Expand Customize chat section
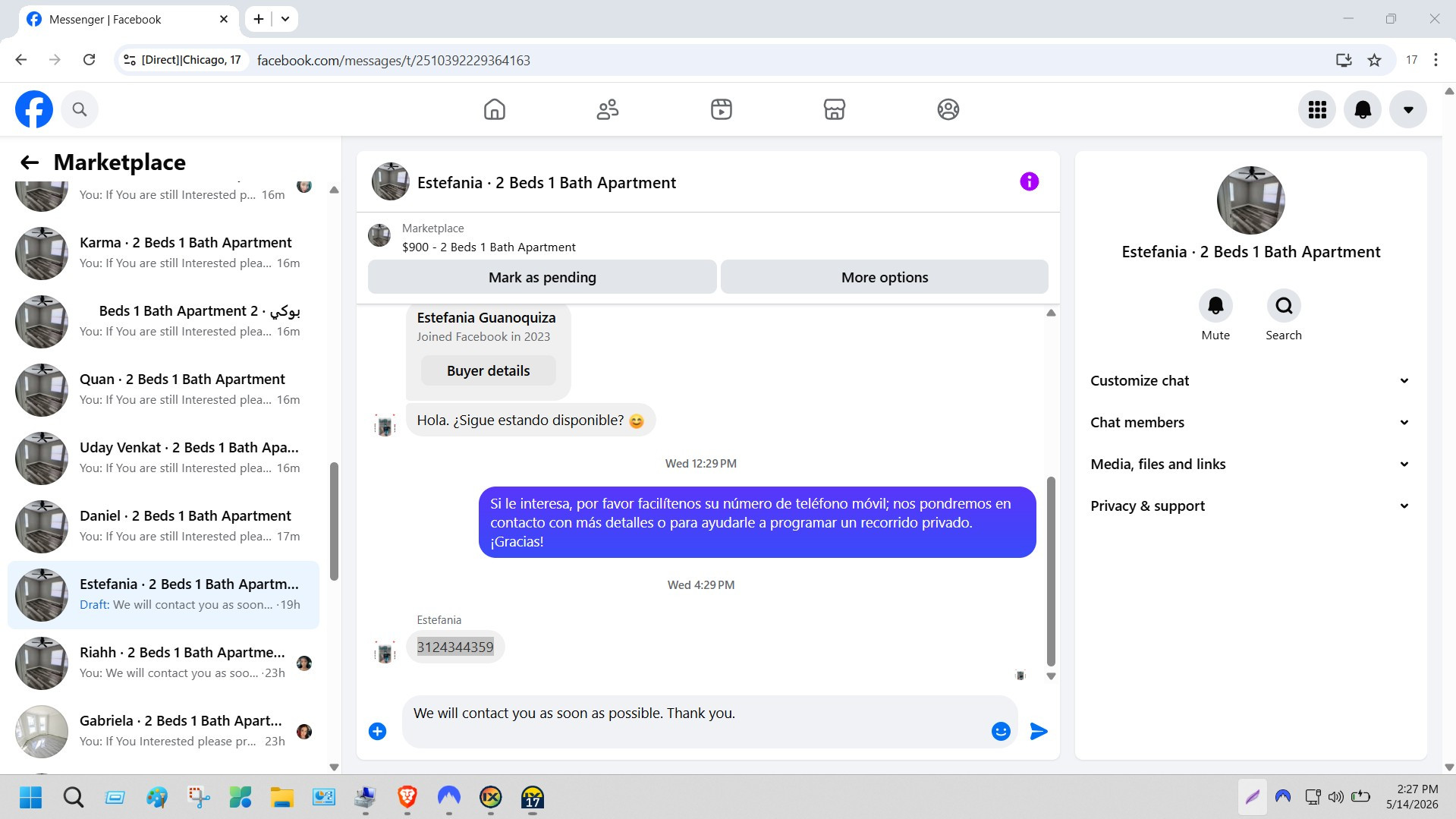The width and height of the screenshot is (1456, 819). [x=1250, y=381]
